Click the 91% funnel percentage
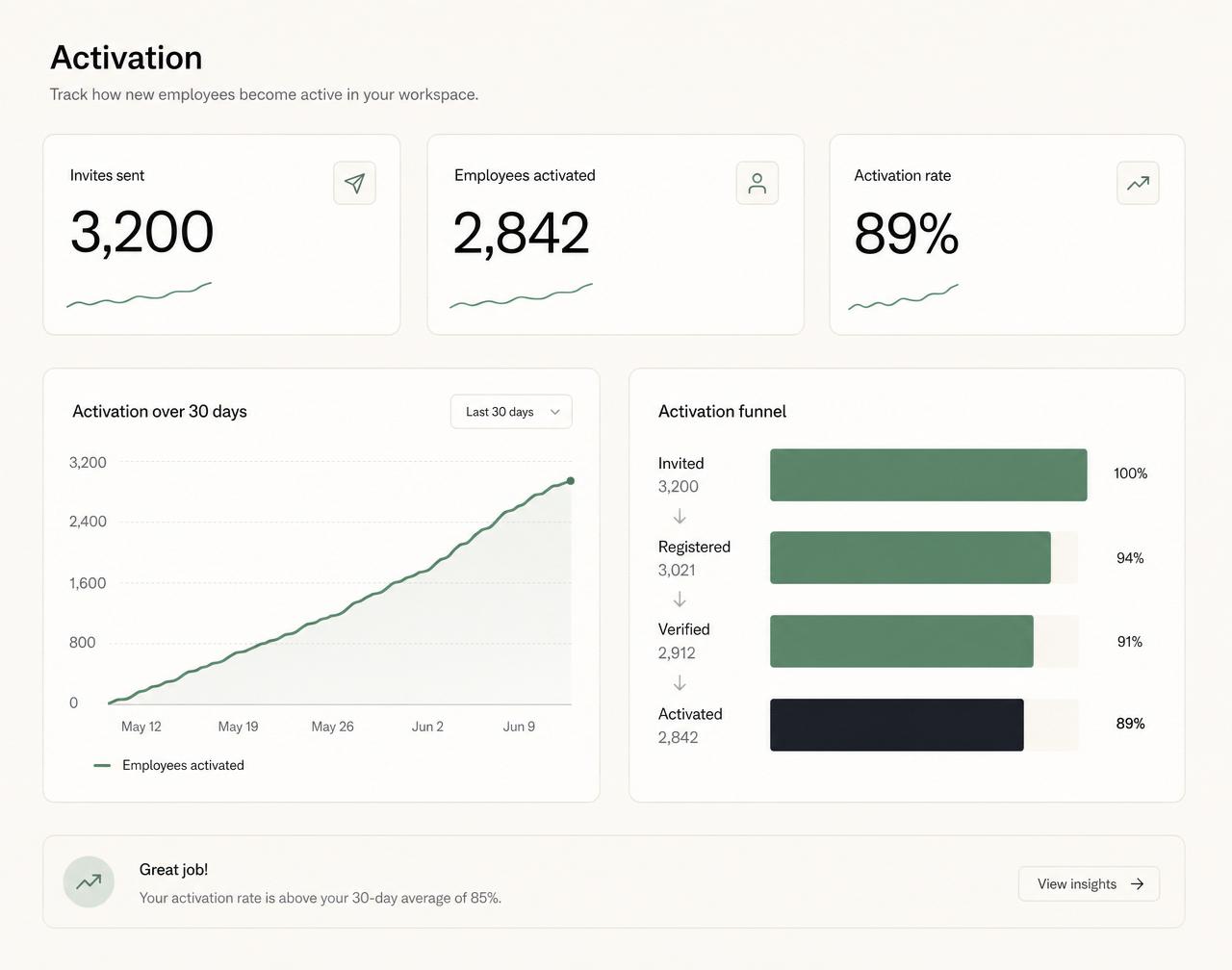 pyautogui.click(x=1130, y=642)
